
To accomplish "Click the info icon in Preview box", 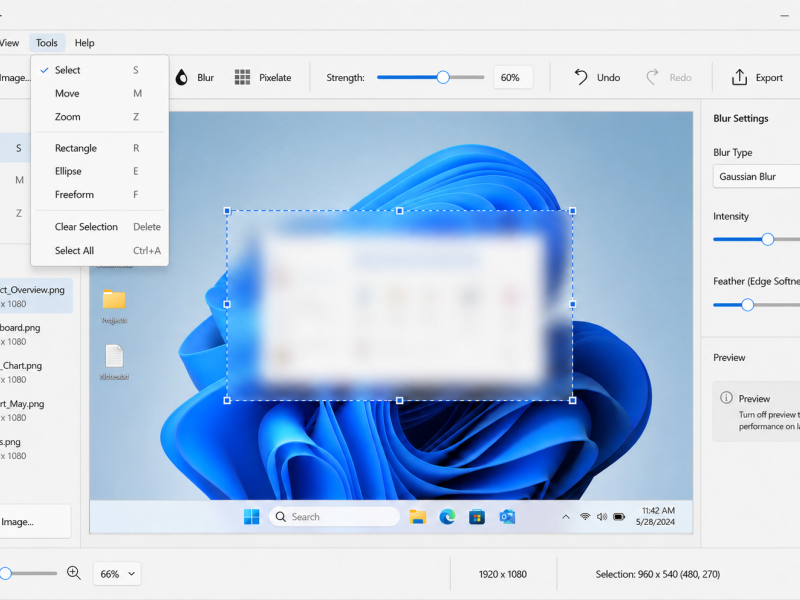I will coord(726,397).
